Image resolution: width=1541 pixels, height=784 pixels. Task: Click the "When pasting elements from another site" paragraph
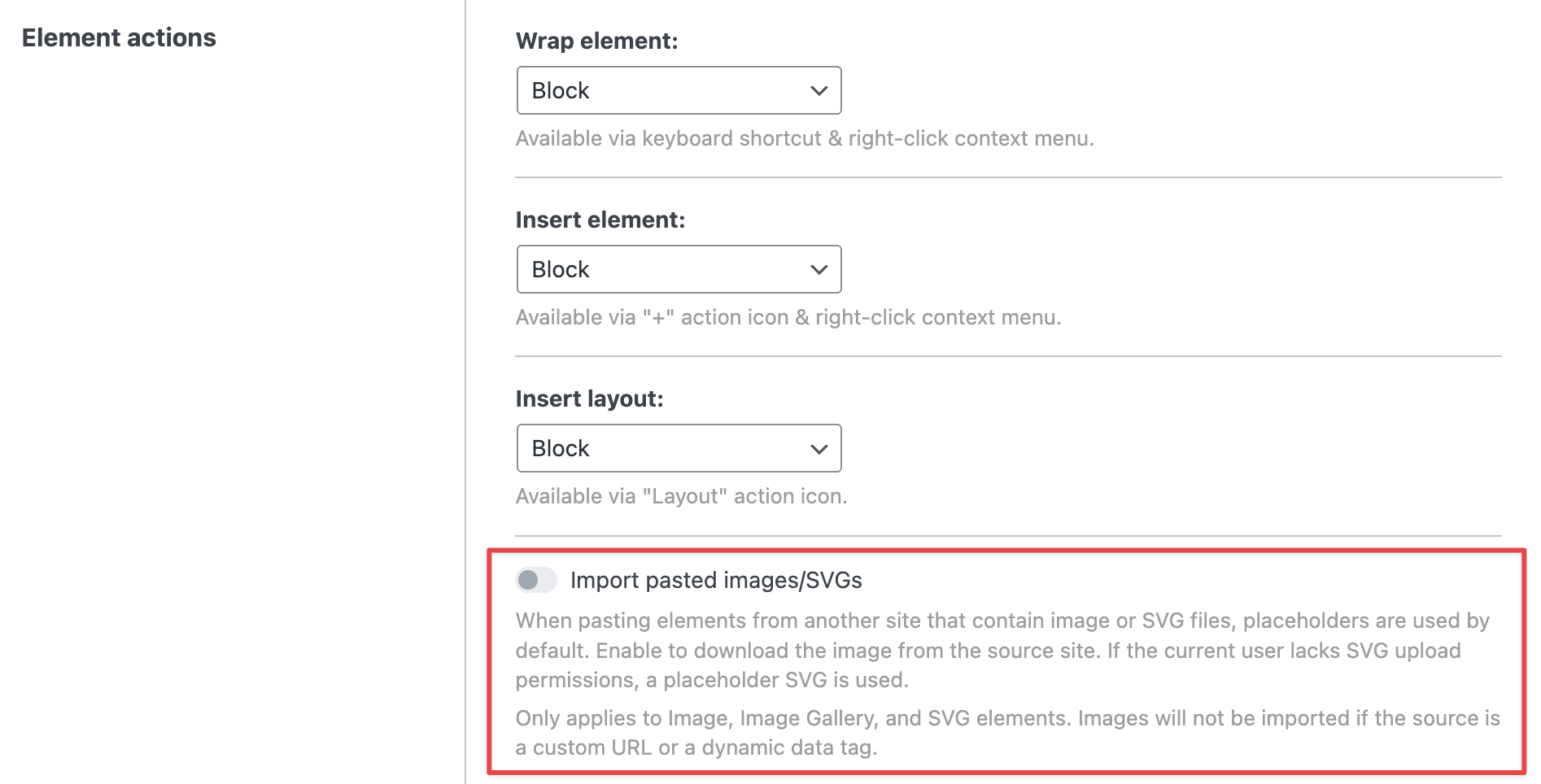(1002, 651)
